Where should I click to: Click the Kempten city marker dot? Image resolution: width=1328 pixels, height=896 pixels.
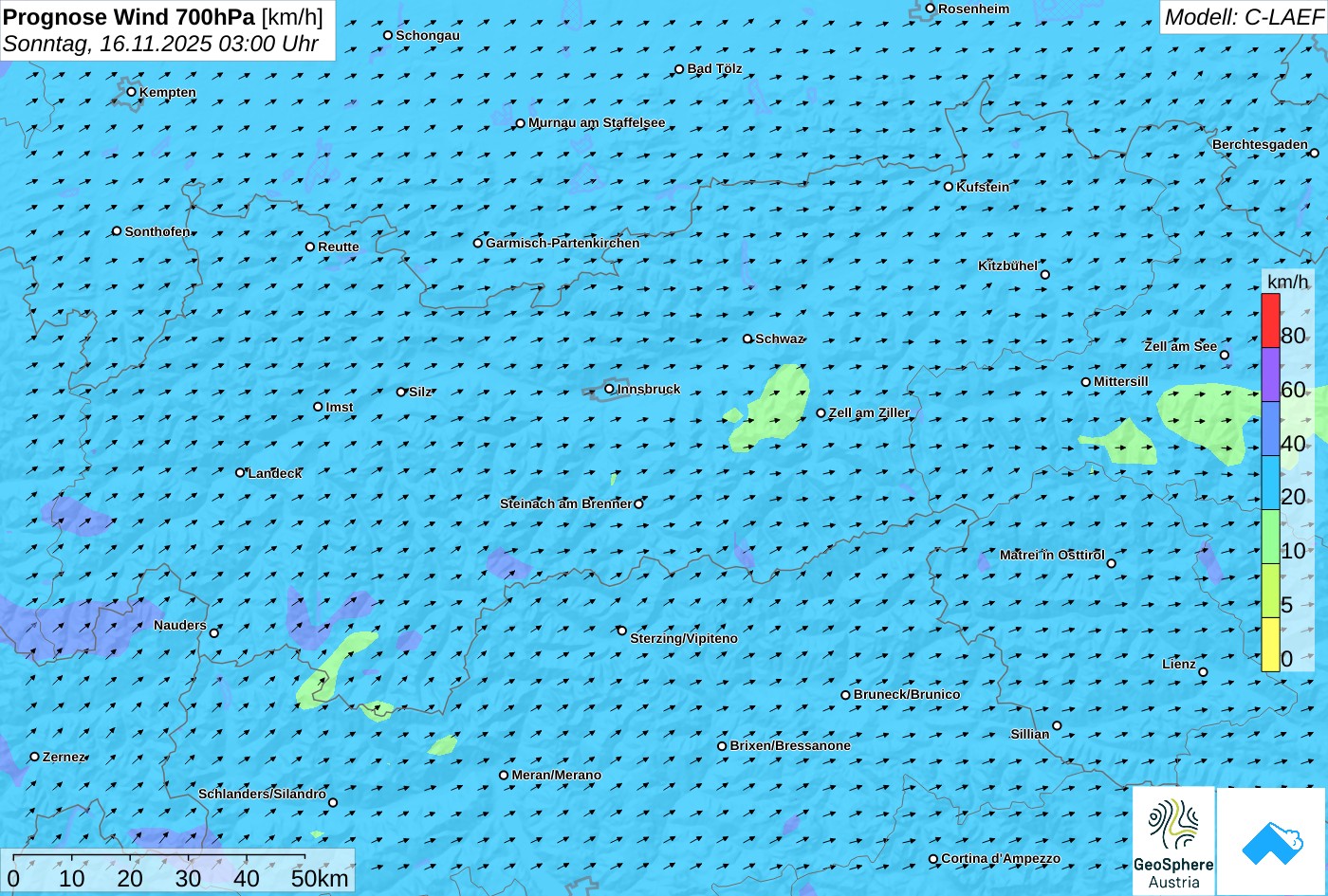131,92
